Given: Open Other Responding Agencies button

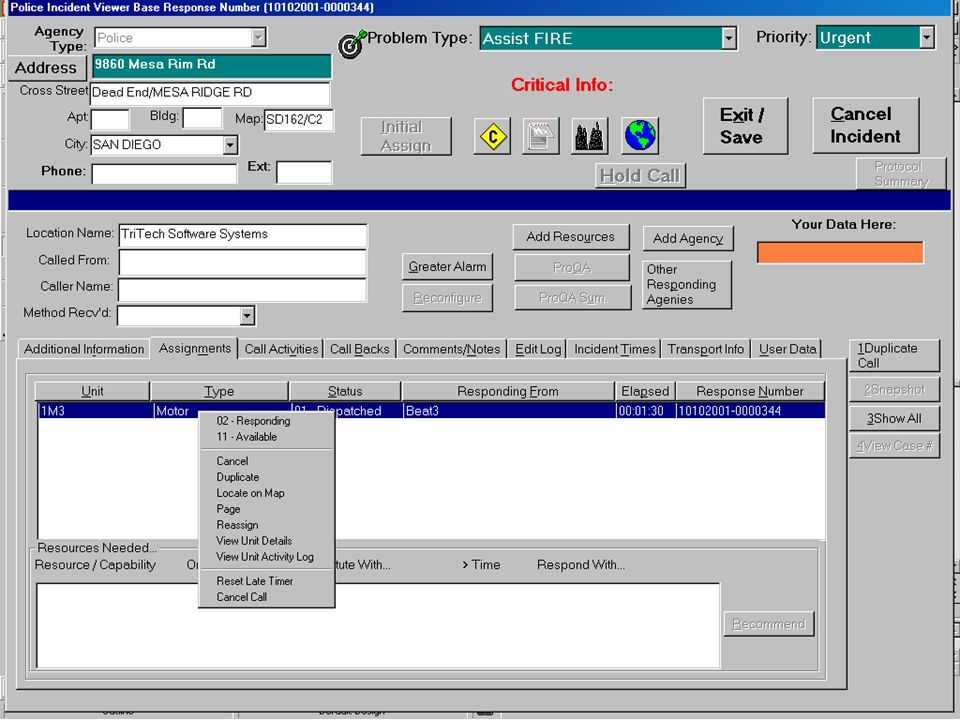Looking at the screenshot, I should coord(686,285).
